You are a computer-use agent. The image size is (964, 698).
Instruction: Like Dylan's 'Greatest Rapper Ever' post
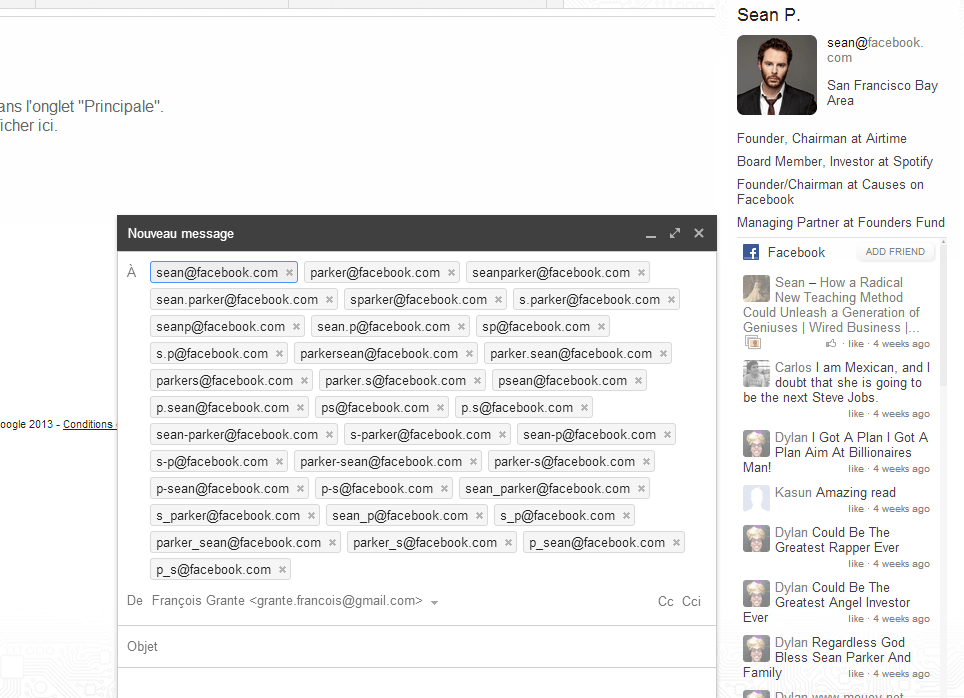(x=857, y=563)
